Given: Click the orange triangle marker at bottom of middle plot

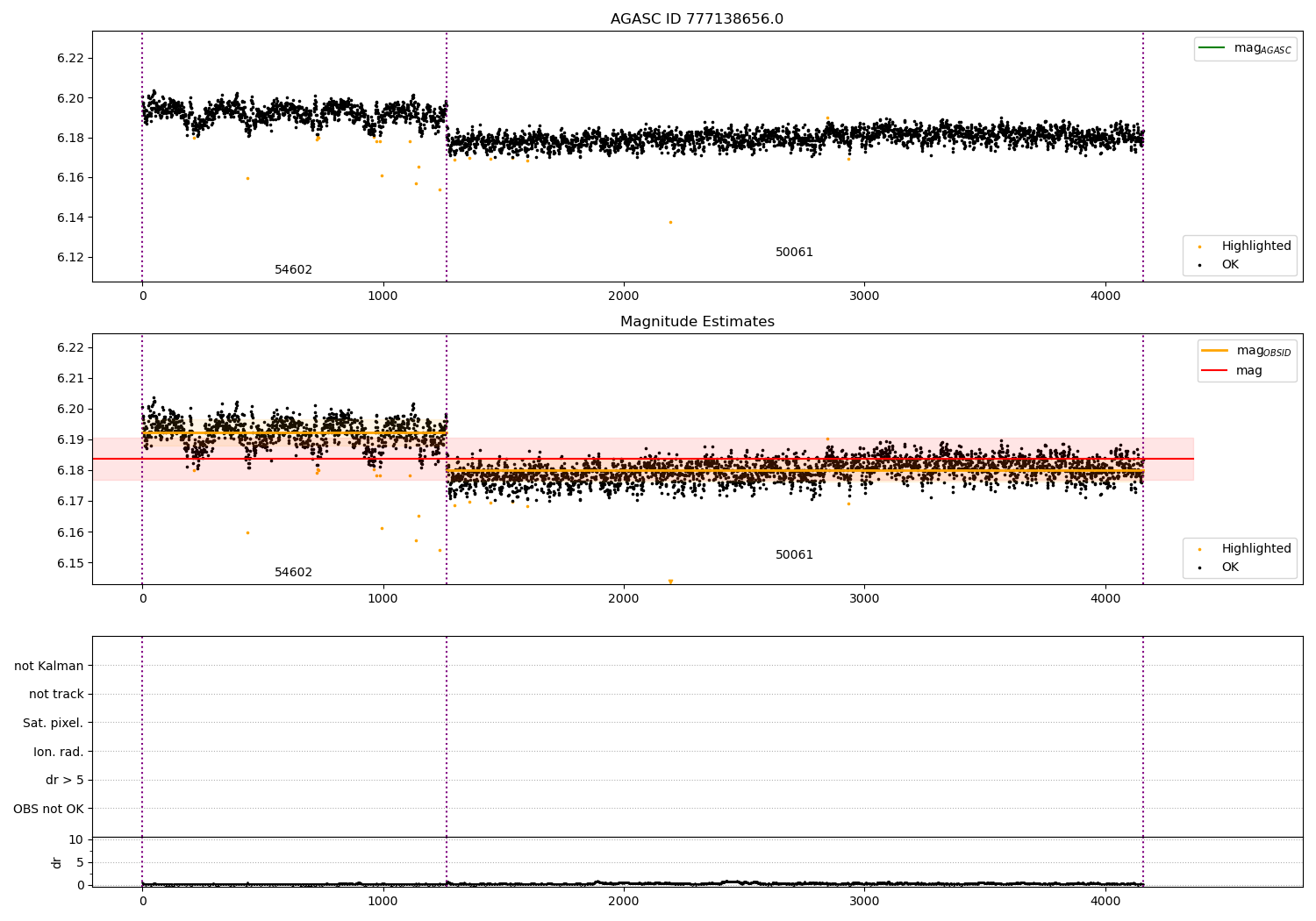Looking at the screenshot, I should (x=670, y=582).
